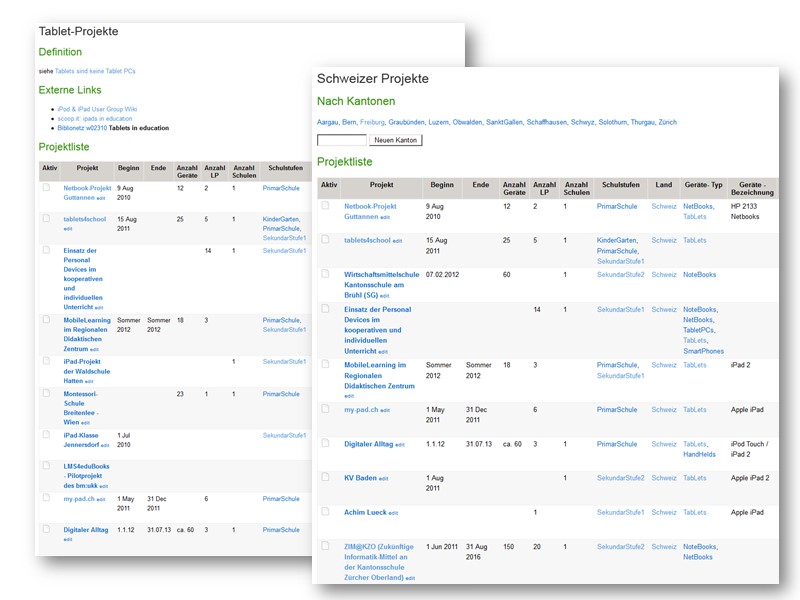Click the edit link next to KV Baden
Image resolution: width=800 pixels, height=600 pixels.
(x=383, y=479)
